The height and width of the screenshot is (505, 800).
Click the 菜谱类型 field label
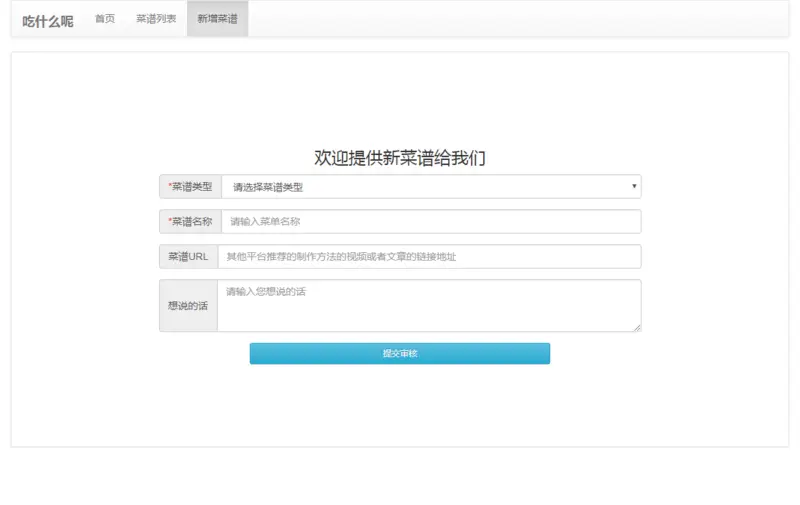190,187
